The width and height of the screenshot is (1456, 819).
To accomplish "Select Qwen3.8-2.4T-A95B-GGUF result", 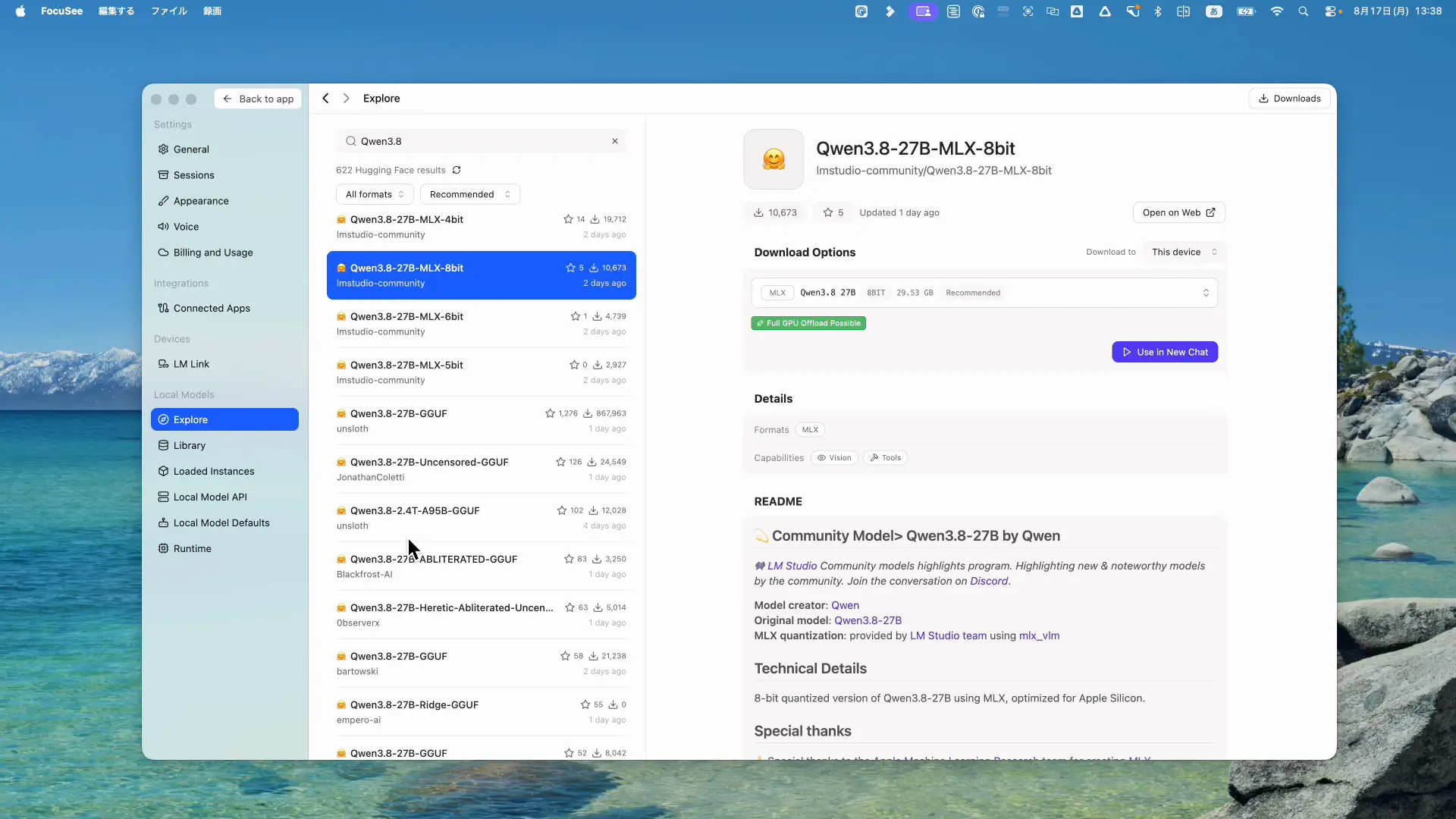I will (x=481, y=518).
